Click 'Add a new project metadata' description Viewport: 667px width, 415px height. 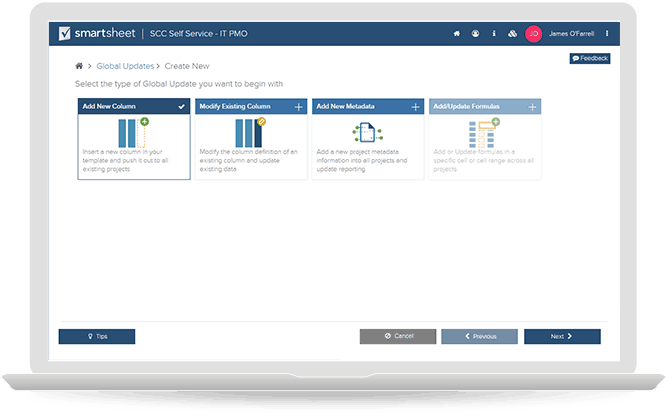(x=362, y=160)
